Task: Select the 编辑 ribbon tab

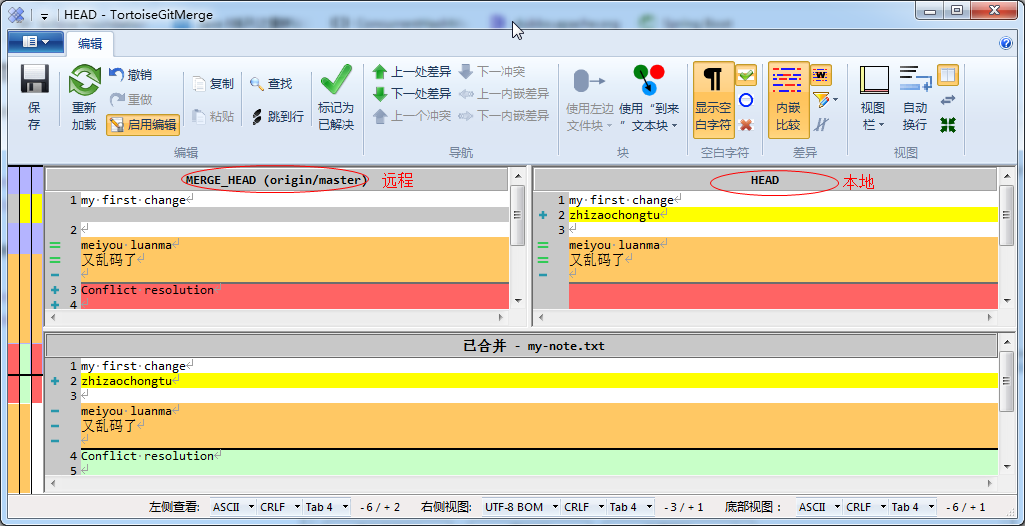Action: [x=90, y=44]
